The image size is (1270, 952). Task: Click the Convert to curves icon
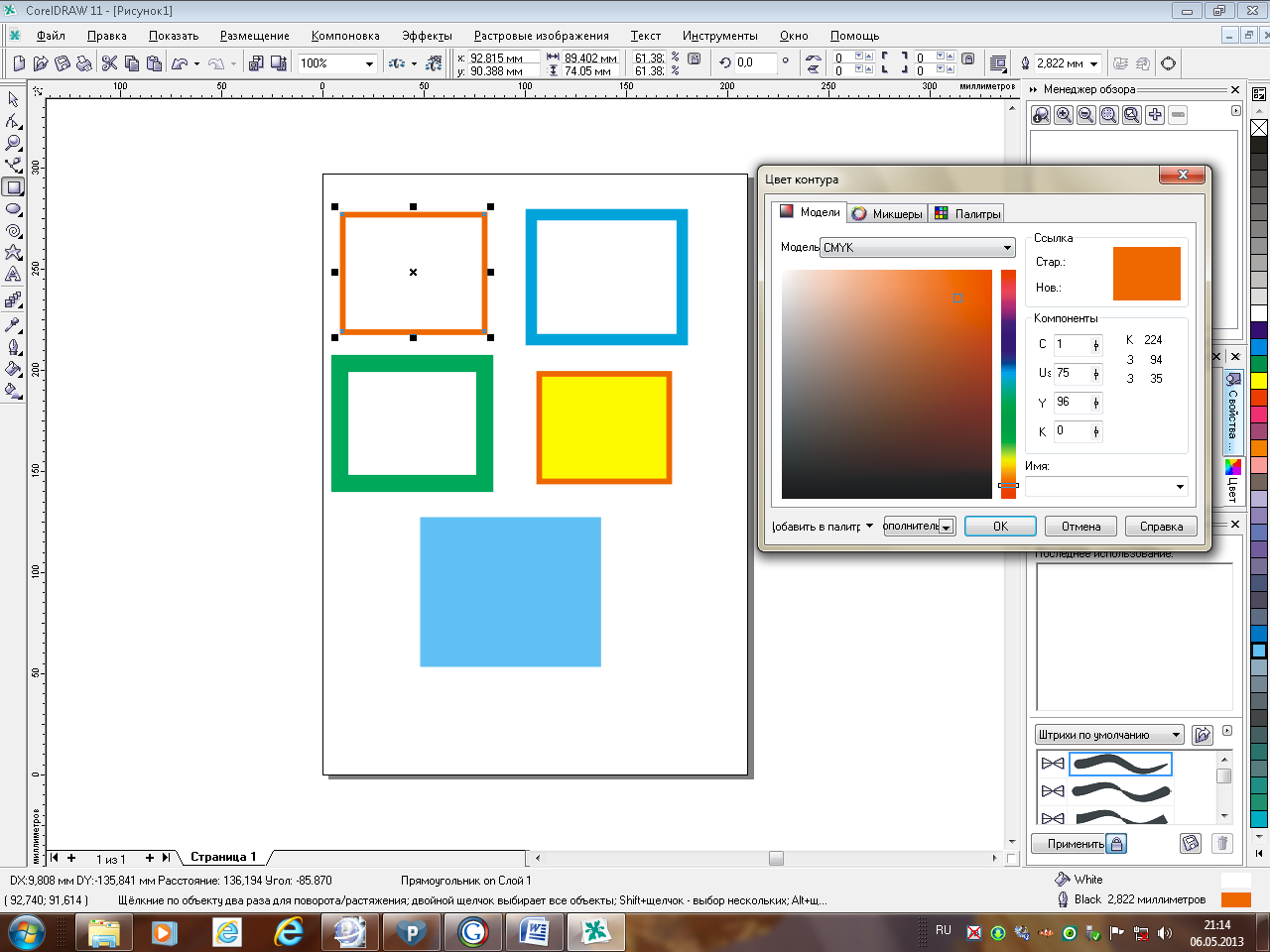[1169, 63]
